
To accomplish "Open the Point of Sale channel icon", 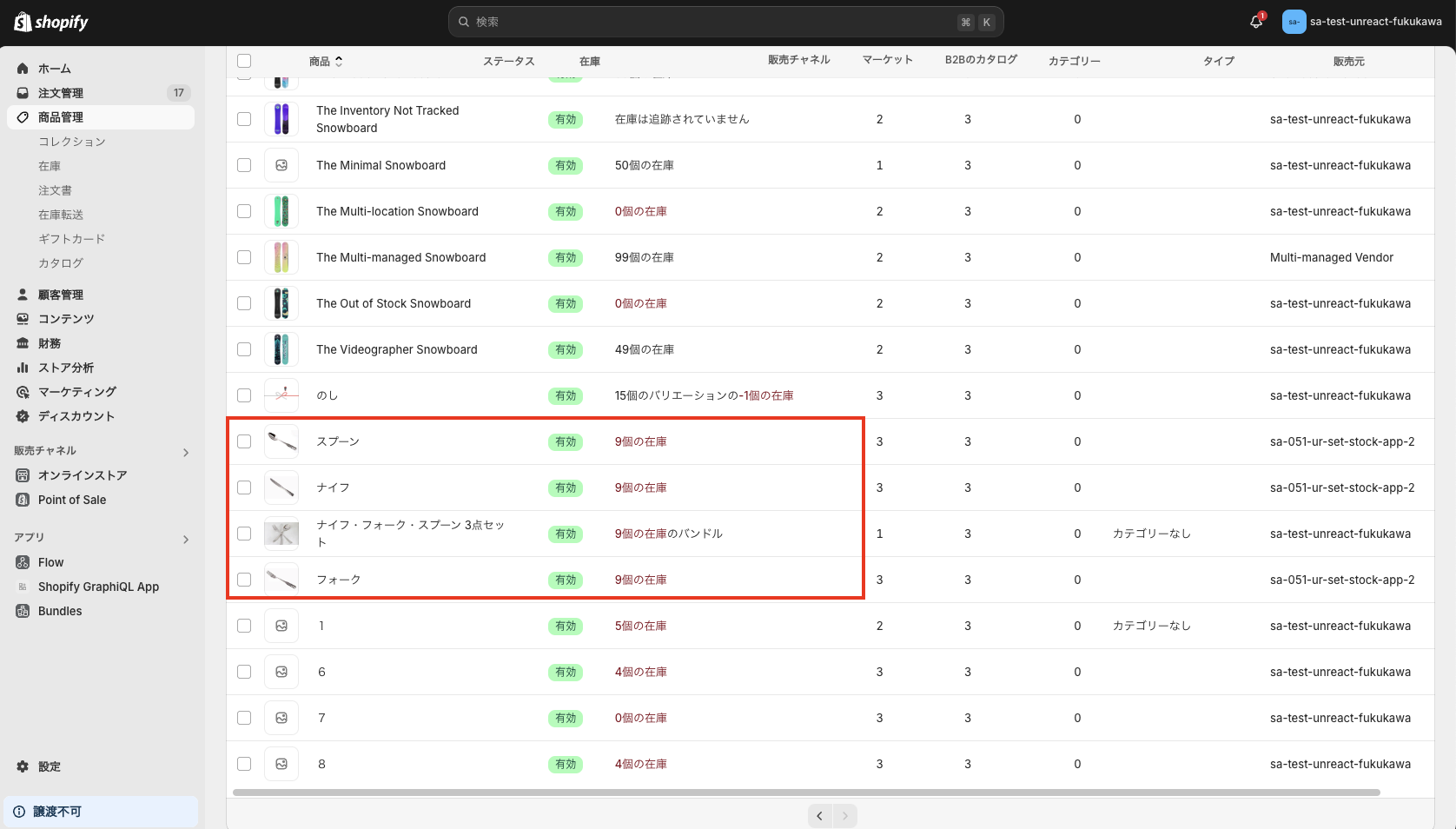I will (x=22, y=500).
